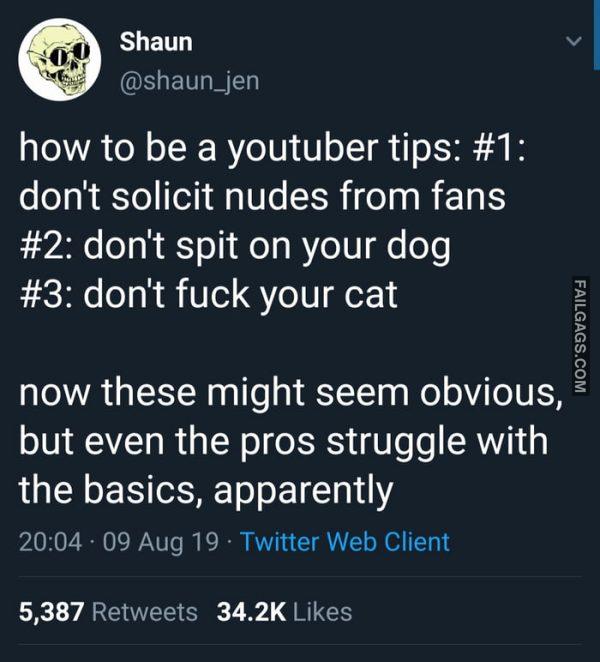View the Retweets label list

tap(144, 612)
